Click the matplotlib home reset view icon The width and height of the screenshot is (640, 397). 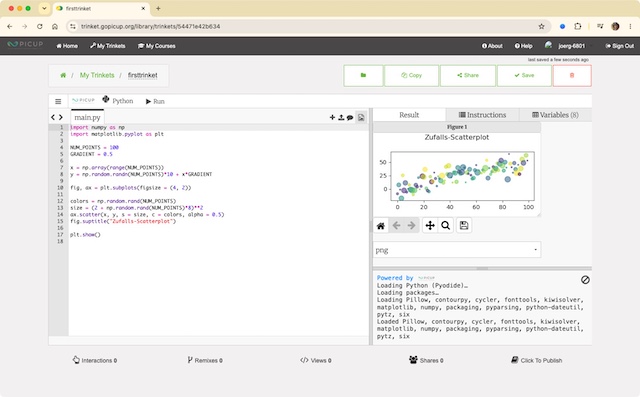point(380,226)
